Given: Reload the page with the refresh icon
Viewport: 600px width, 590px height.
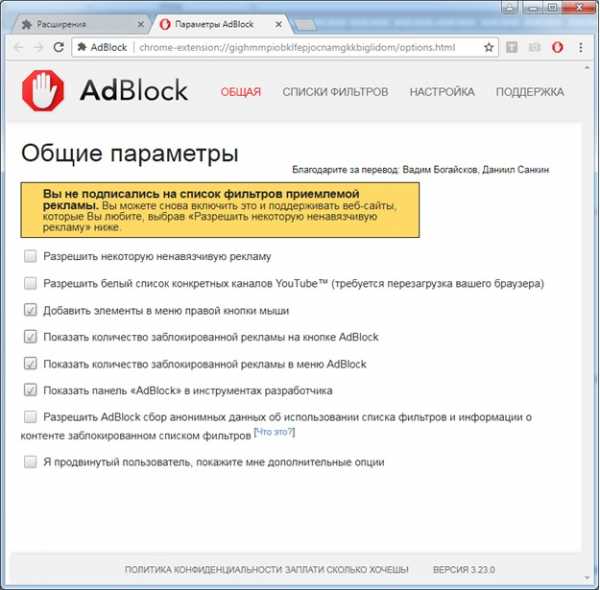Looking at the screenshot, I should [58, 47].
